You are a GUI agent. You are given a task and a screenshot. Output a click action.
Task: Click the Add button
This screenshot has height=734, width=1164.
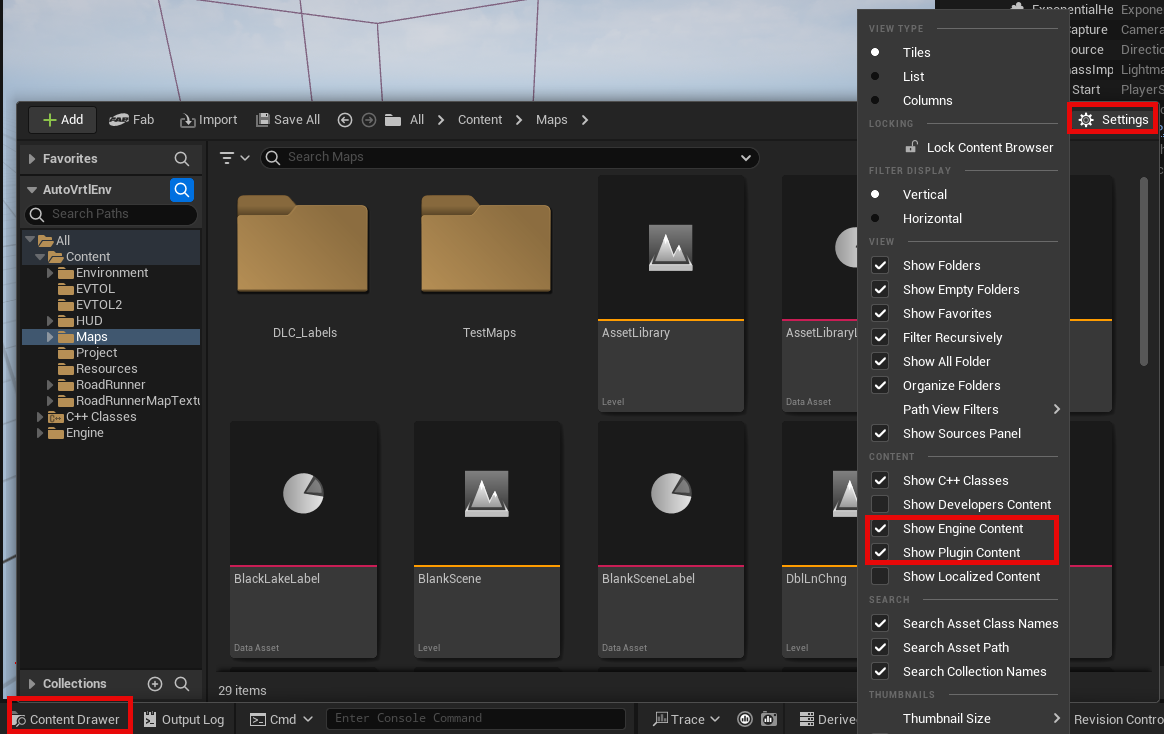(x=61, y=119)
